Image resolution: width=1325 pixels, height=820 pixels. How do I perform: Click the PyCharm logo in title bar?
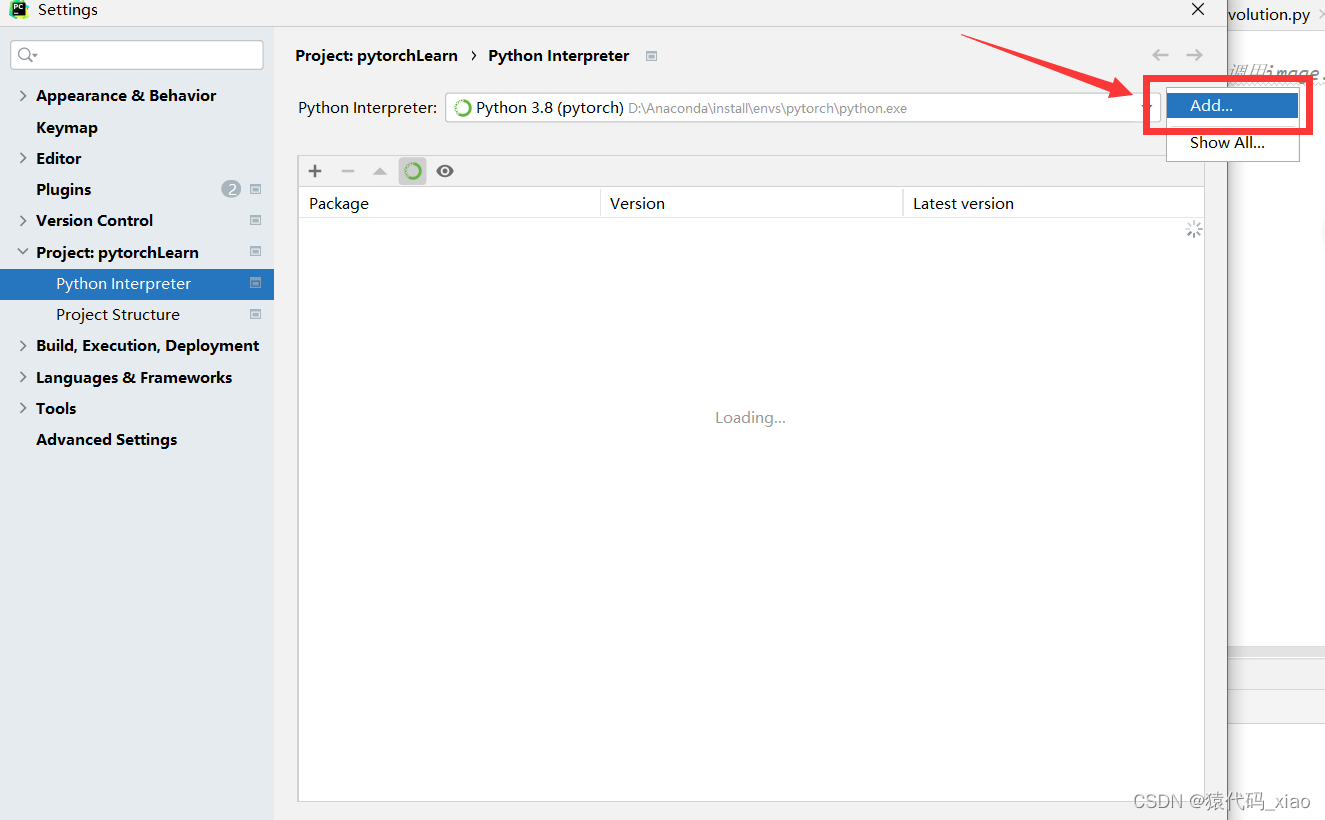pyautogui.click(x=19, y=10)
